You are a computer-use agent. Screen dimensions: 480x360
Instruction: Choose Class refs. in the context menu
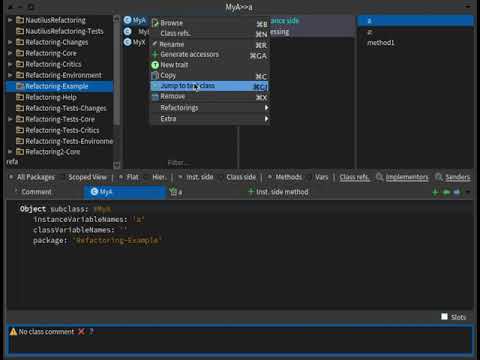(210, 33)
